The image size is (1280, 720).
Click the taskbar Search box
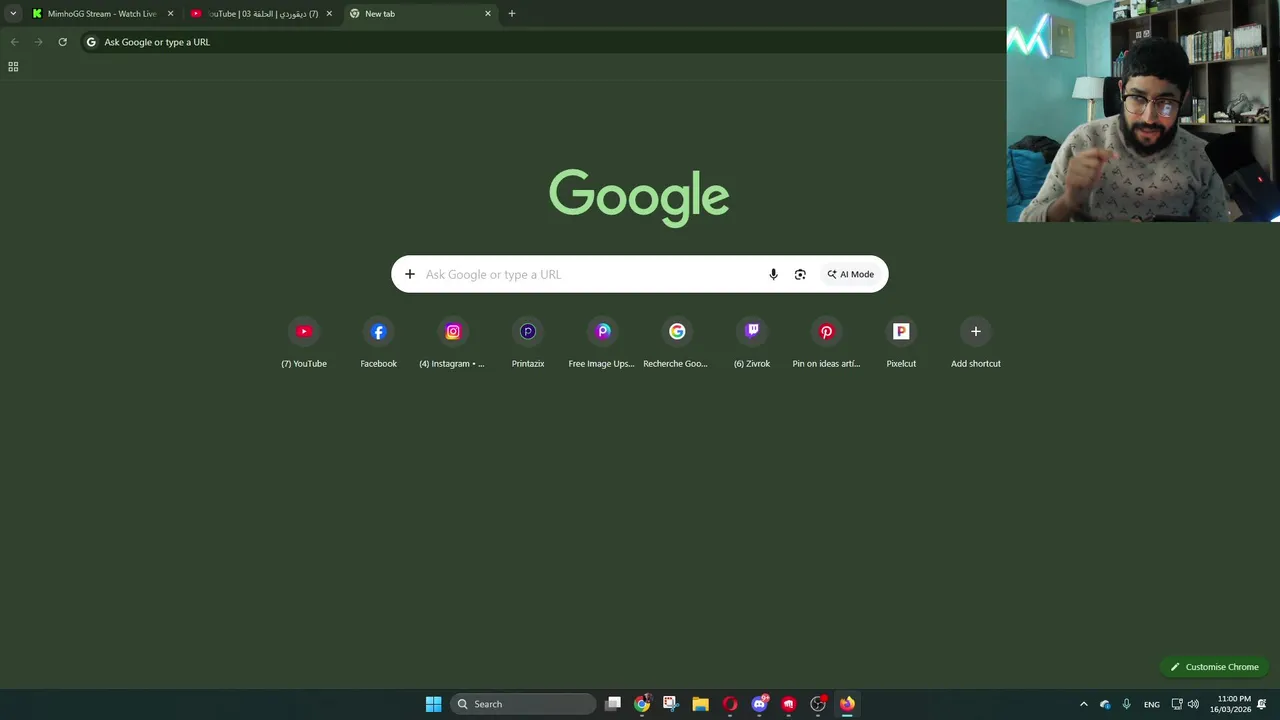pos(523,704)
